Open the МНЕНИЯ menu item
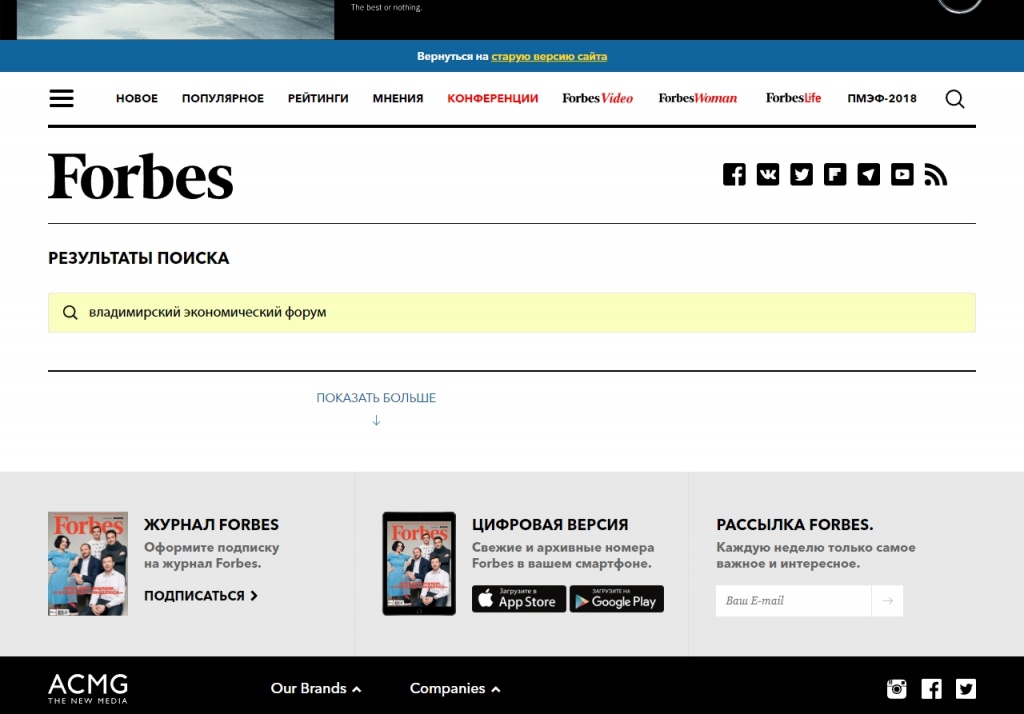1024x714 pixels. pyautogui.click(x=398, y=98)
